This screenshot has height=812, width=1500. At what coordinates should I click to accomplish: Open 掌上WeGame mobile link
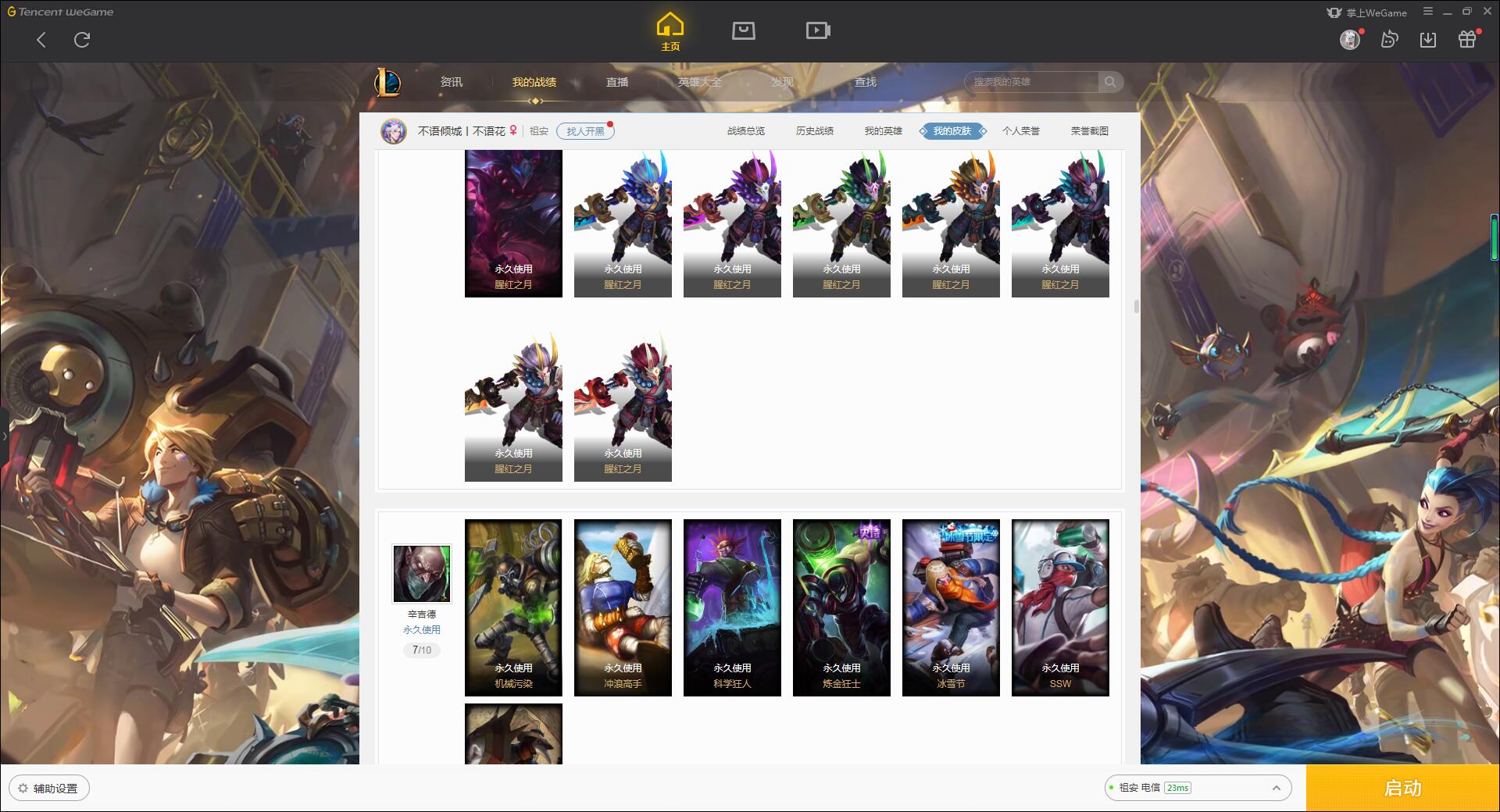pos(1366,12)
